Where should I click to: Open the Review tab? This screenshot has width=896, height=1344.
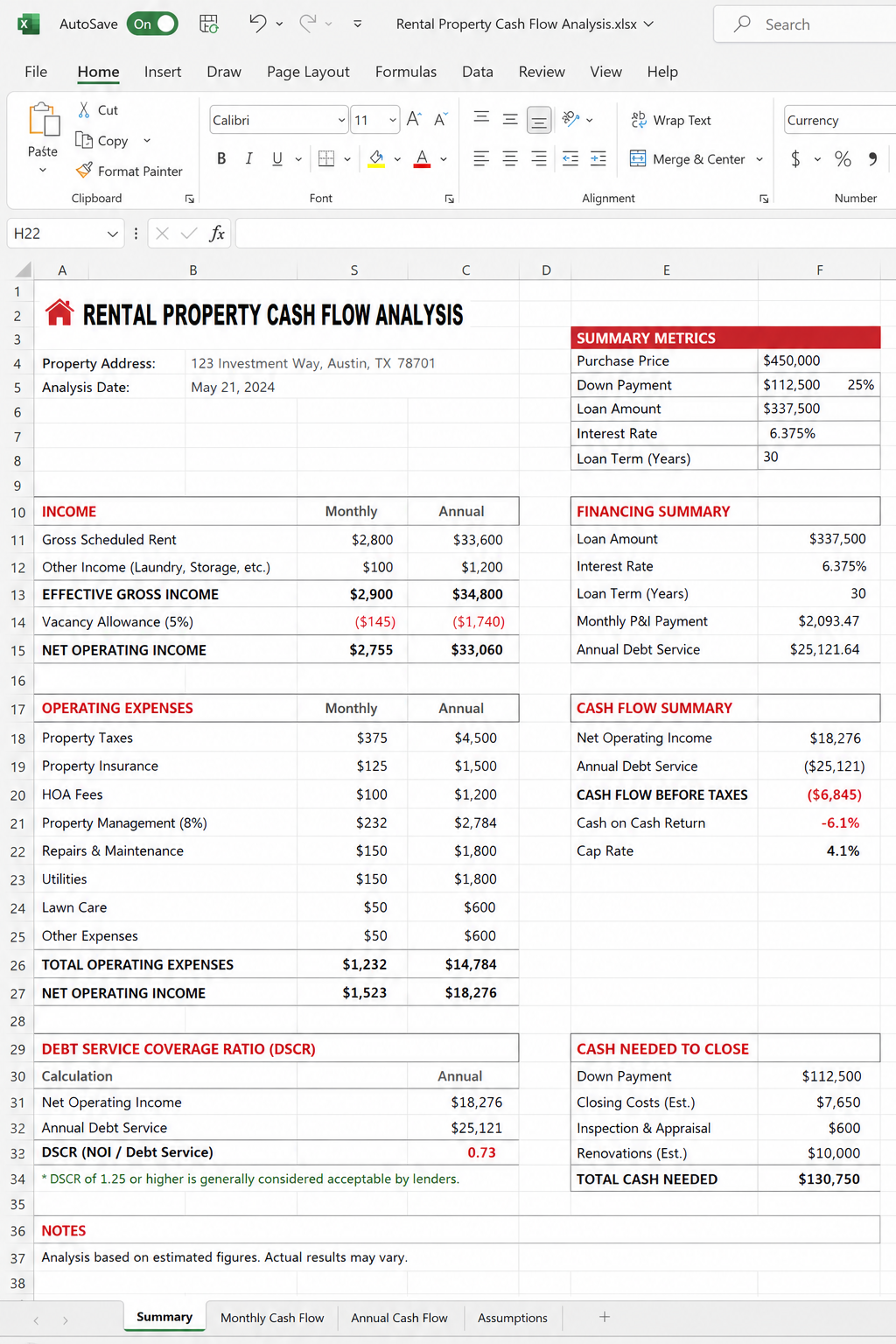[x=542, y=72]
